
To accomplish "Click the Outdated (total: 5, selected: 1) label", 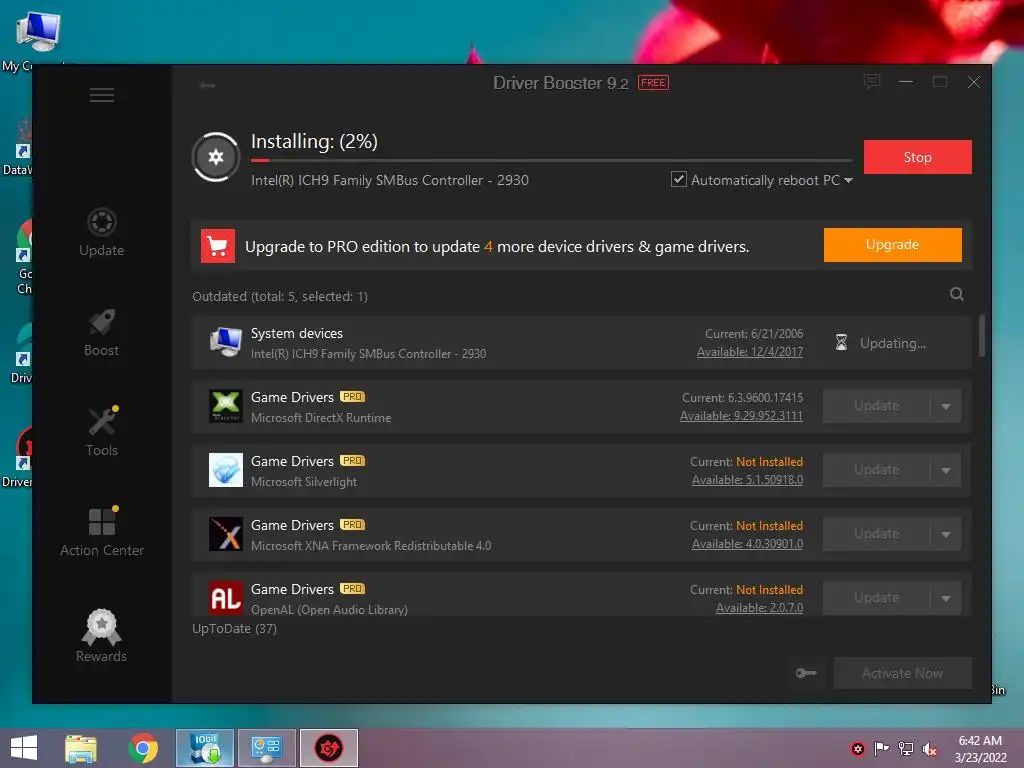I will click(x=280, y=296).
